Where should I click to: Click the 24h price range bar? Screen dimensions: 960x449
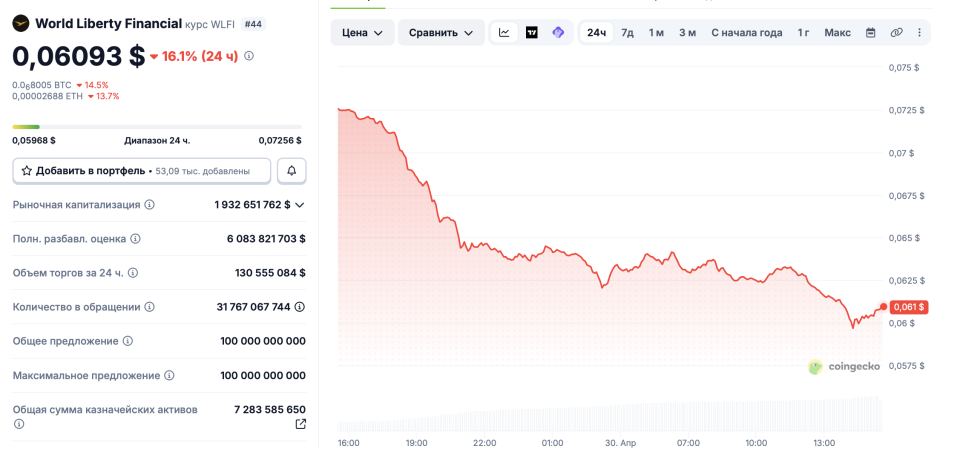coord(156,127)
